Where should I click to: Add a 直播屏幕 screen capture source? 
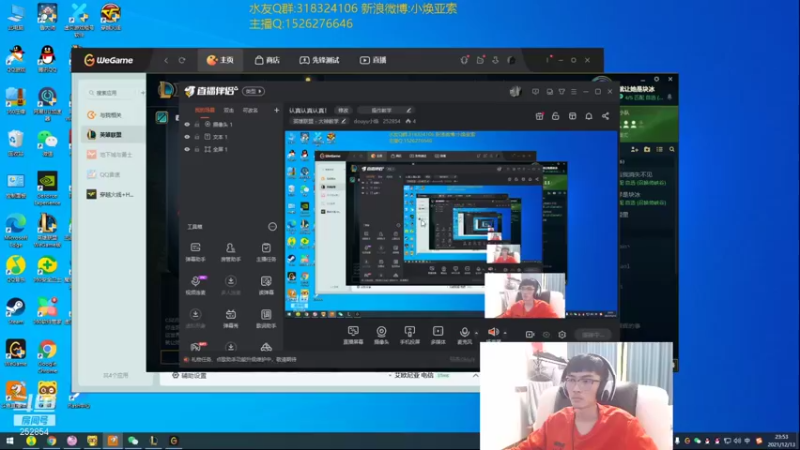[353, 335]
